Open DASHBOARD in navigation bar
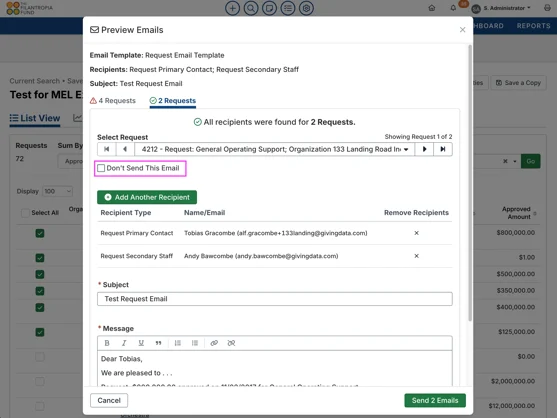Screen dimensions: 557x418 click(488, 26)
